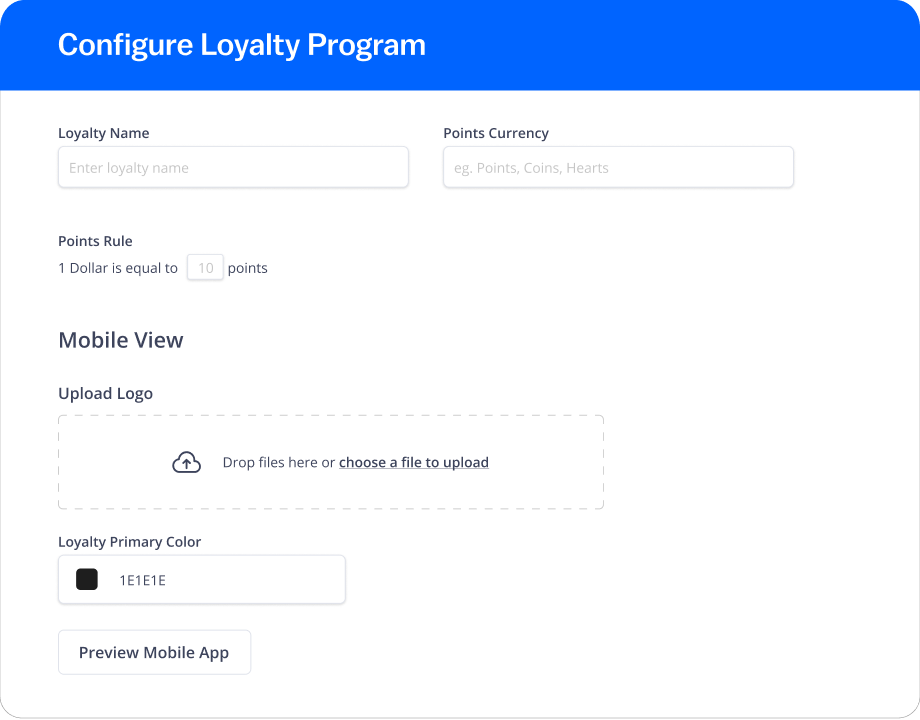
Task: Focus the Points Currency input box
Action: pos(617,167)
